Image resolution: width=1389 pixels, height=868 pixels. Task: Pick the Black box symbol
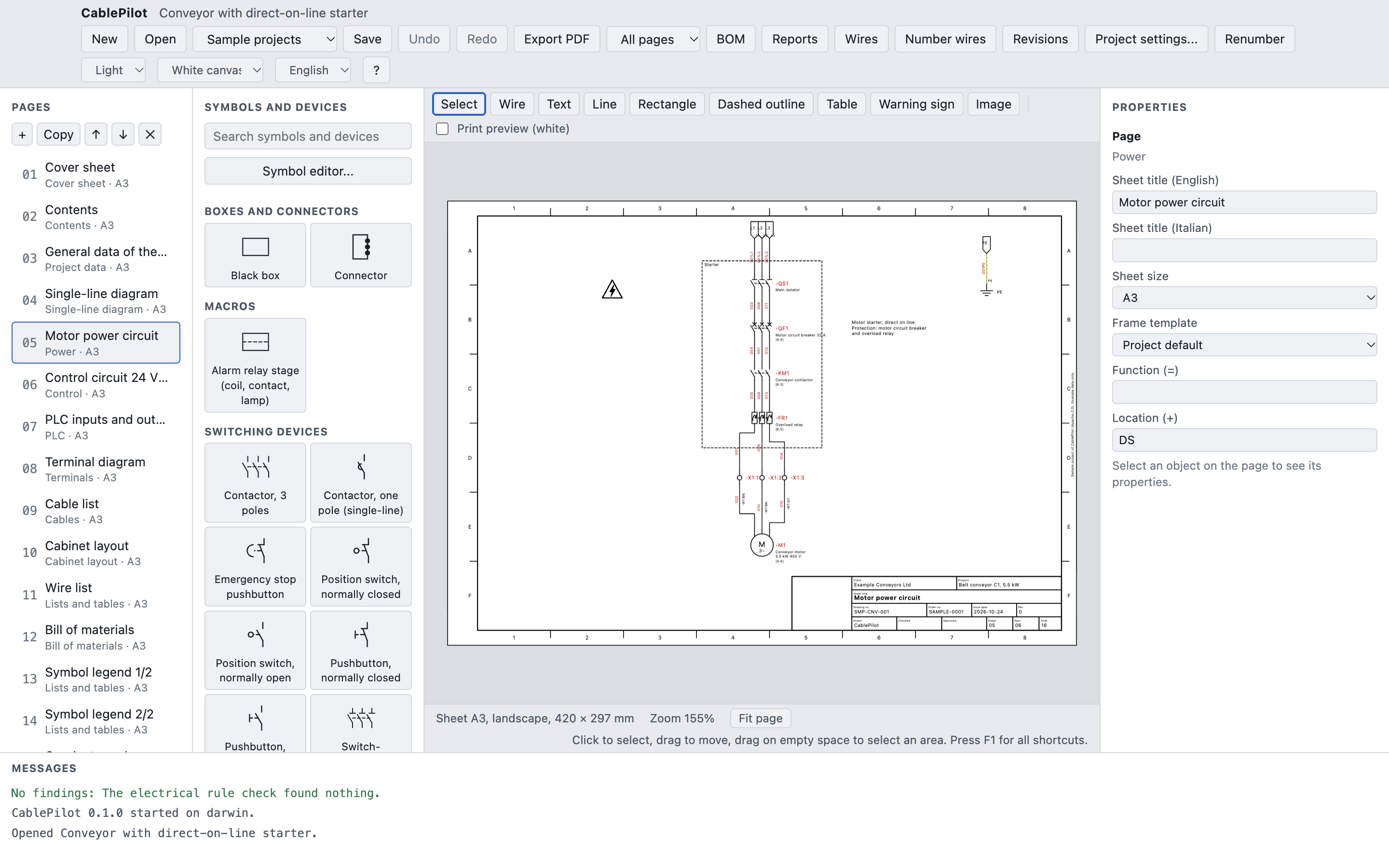pyautogui.click(x=255, y=256)
